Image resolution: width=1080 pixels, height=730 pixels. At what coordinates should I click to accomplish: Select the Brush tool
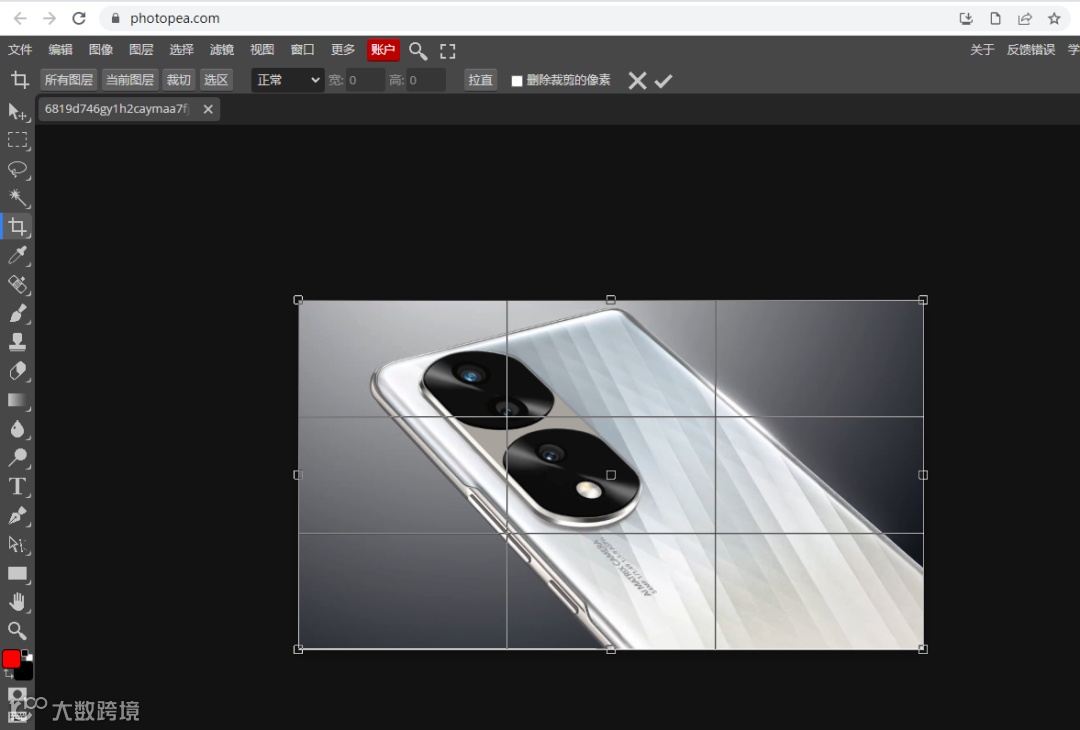coord(17,313)
